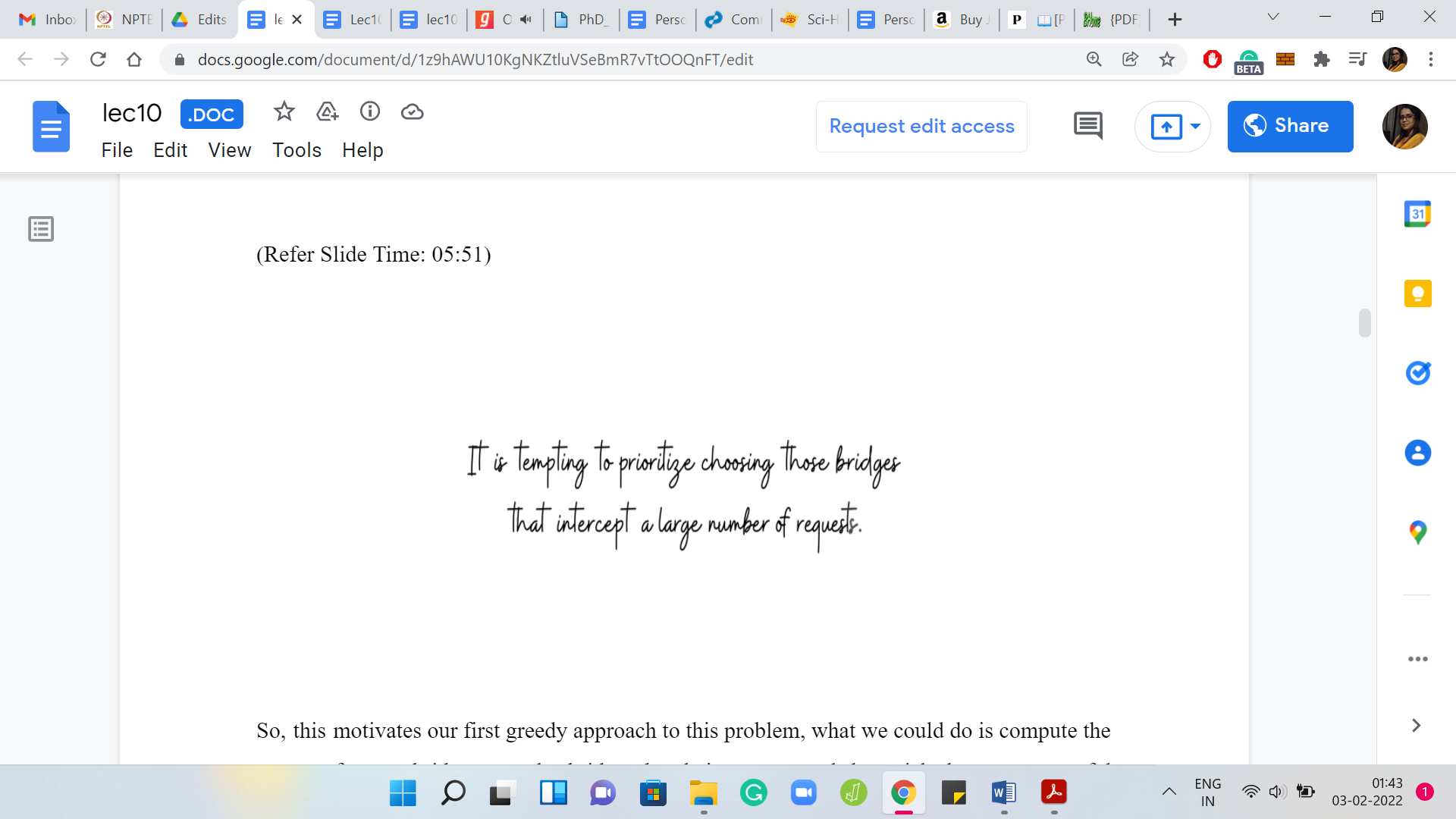Star the lec10 document
The width and height of the screenshot is (1456, 819).
point(284,112)
